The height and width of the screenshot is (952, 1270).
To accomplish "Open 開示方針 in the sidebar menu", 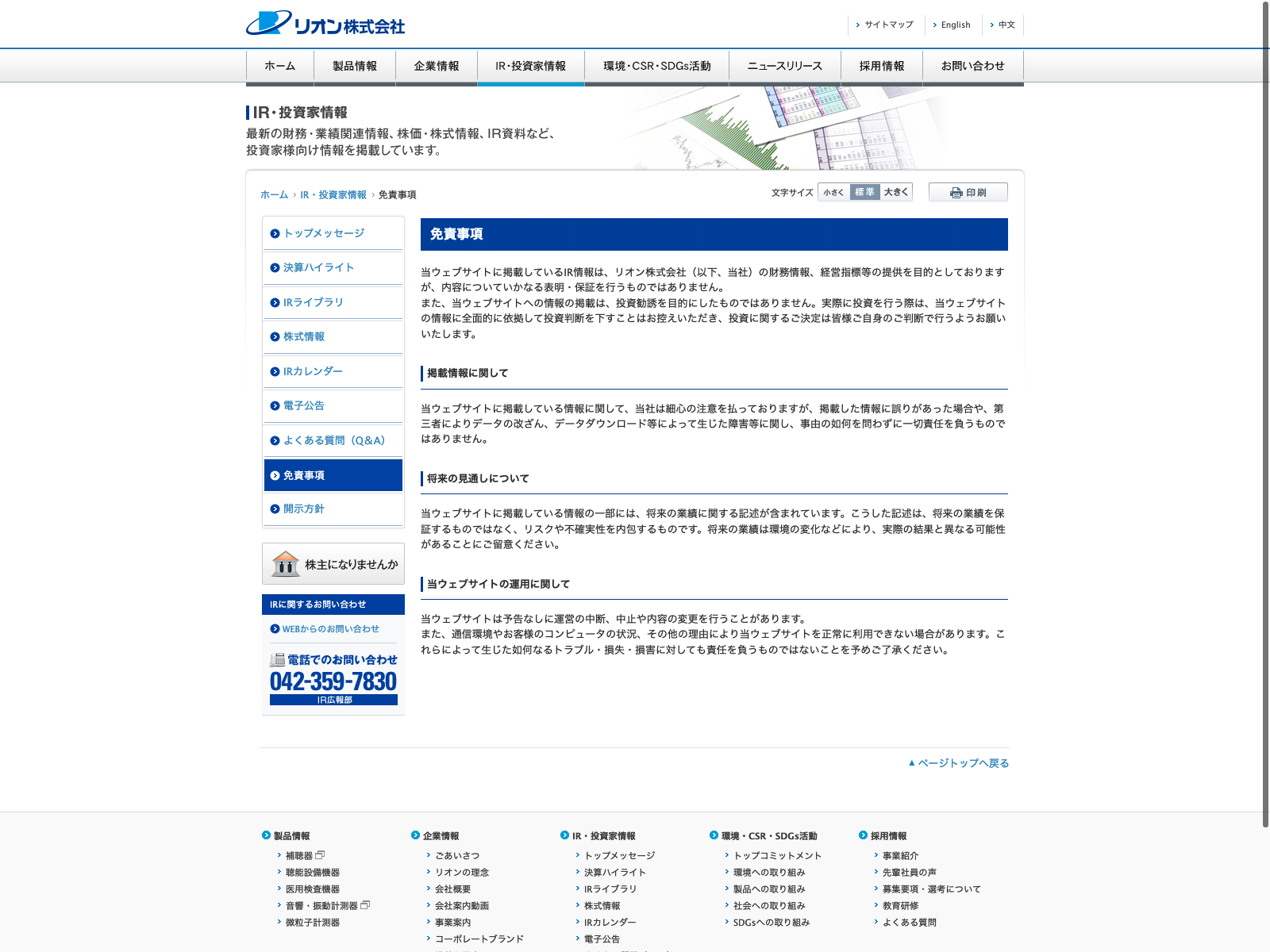I will [304, 509].
